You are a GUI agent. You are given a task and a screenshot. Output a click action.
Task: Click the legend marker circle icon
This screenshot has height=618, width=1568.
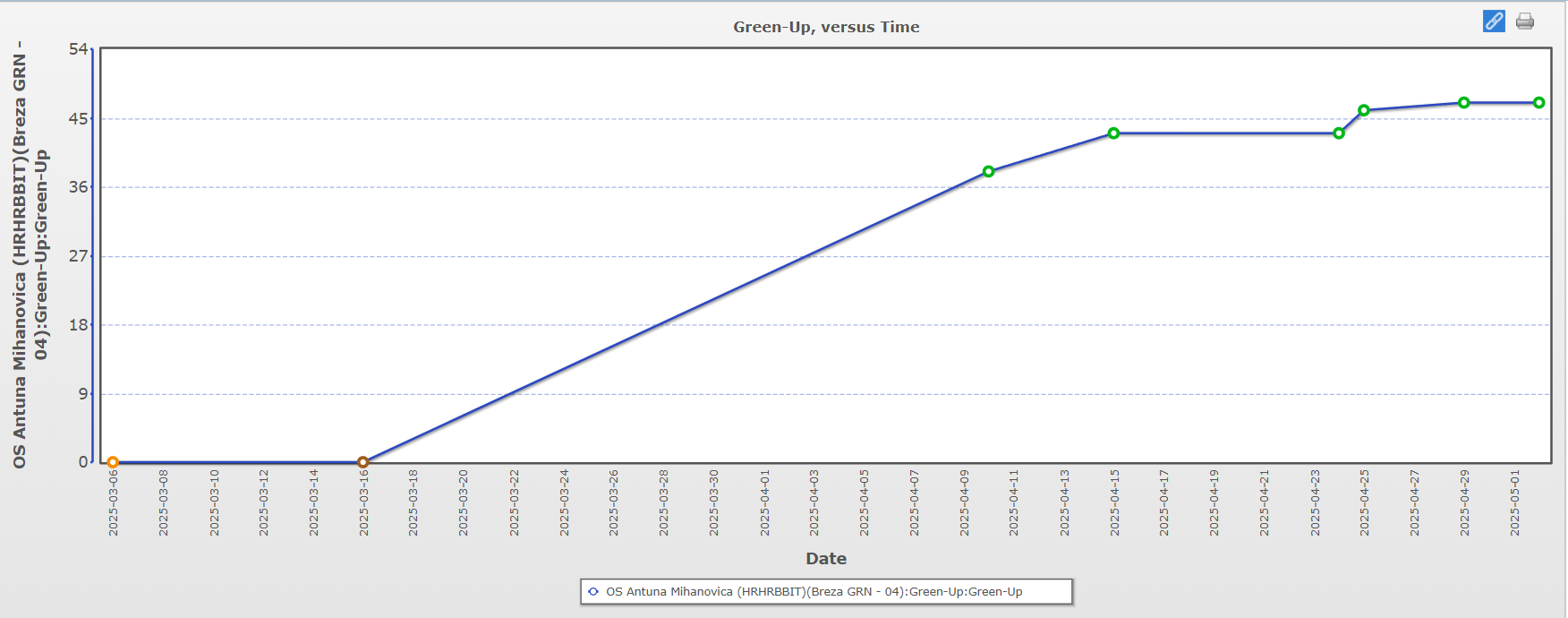(593, 592)
